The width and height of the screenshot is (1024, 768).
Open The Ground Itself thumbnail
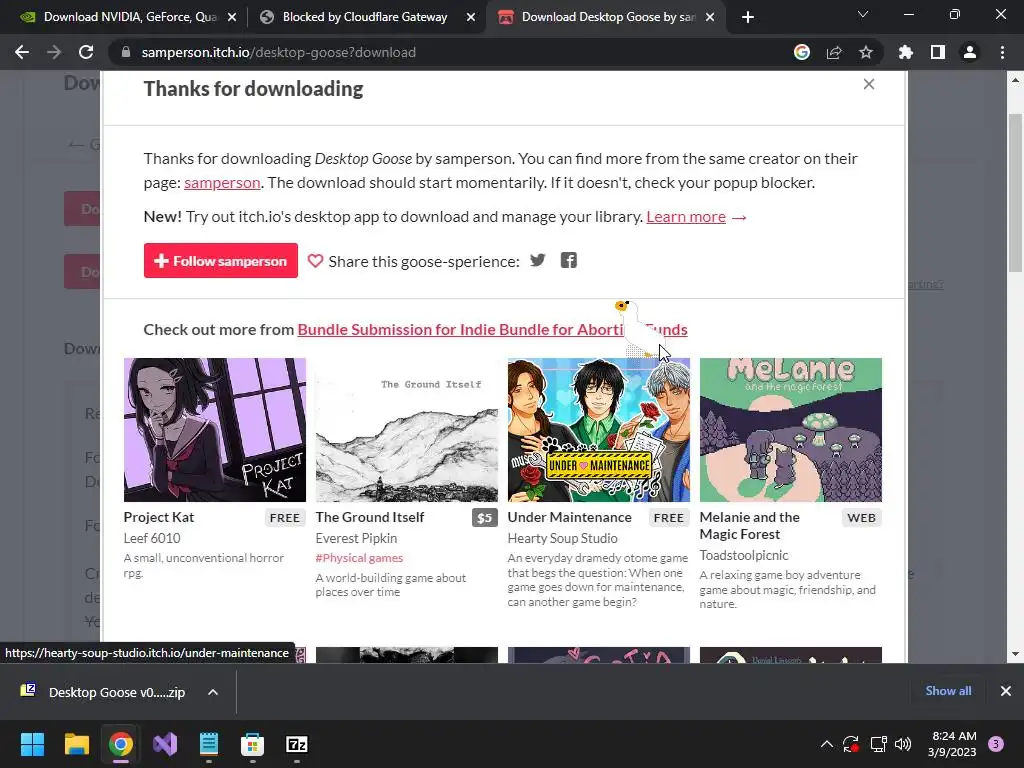click(407, 430)
